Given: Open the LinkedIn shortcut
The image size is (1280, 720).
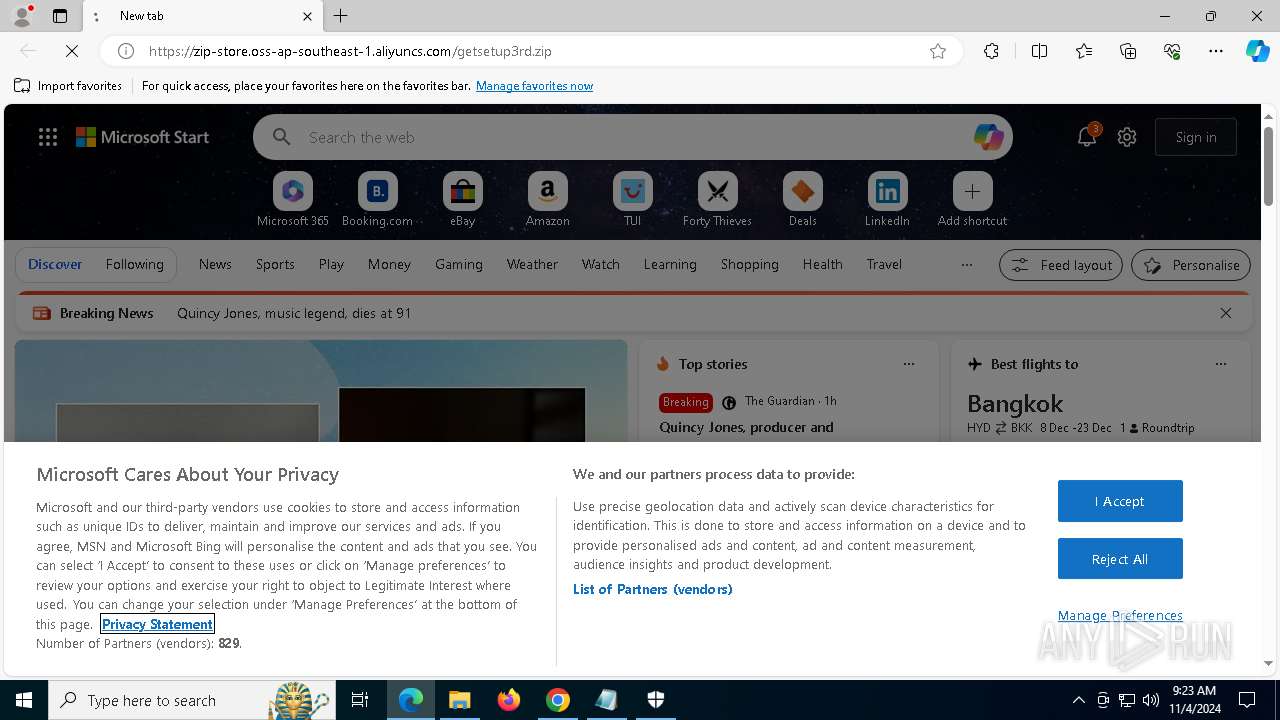Looking at the screenshot, I should point(887,199).
